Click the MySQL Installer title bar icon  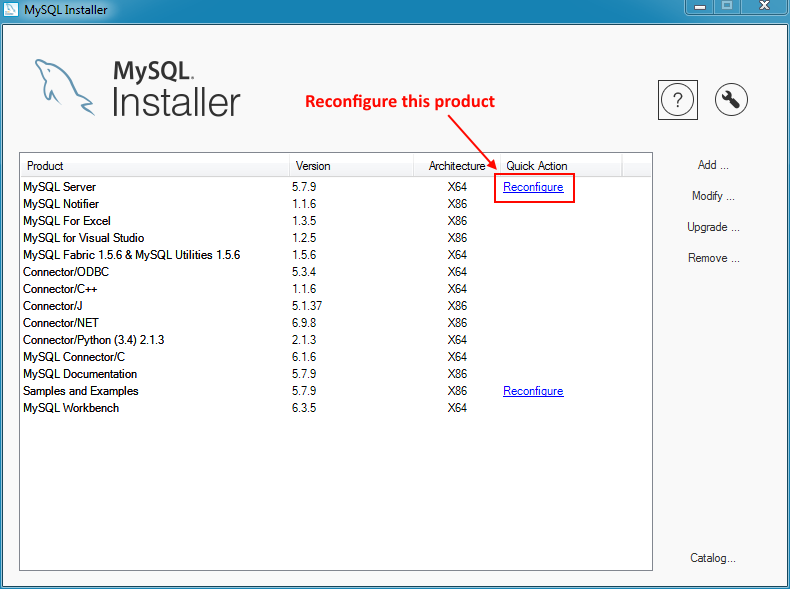[11, 10]
